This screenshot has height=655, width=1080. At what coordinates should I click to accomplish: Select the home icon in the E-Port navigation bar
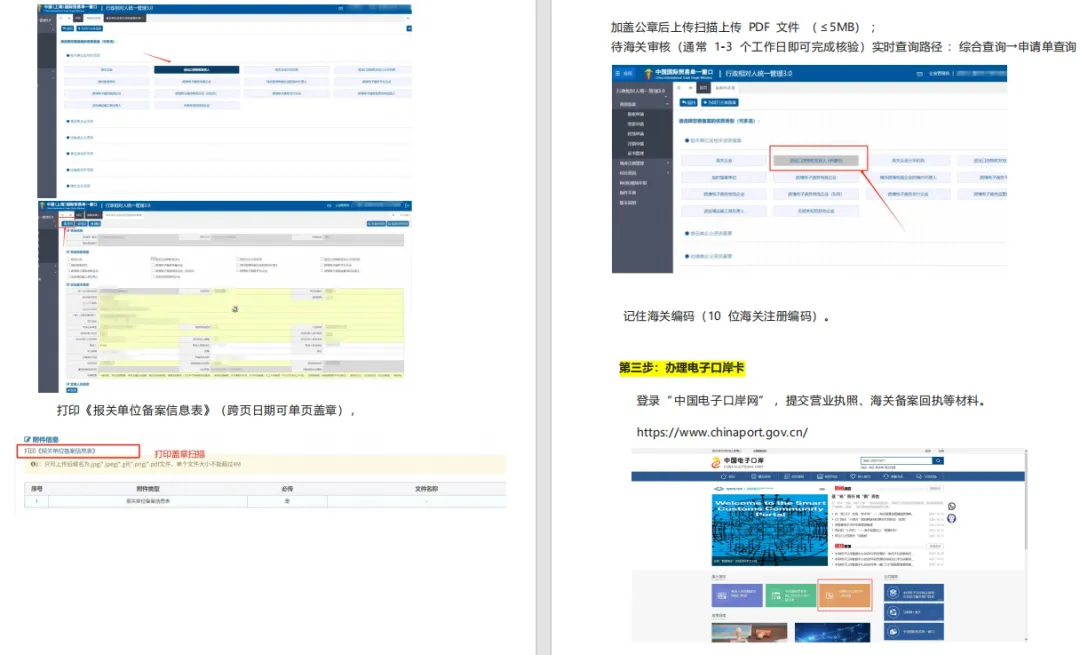[725, 476]
